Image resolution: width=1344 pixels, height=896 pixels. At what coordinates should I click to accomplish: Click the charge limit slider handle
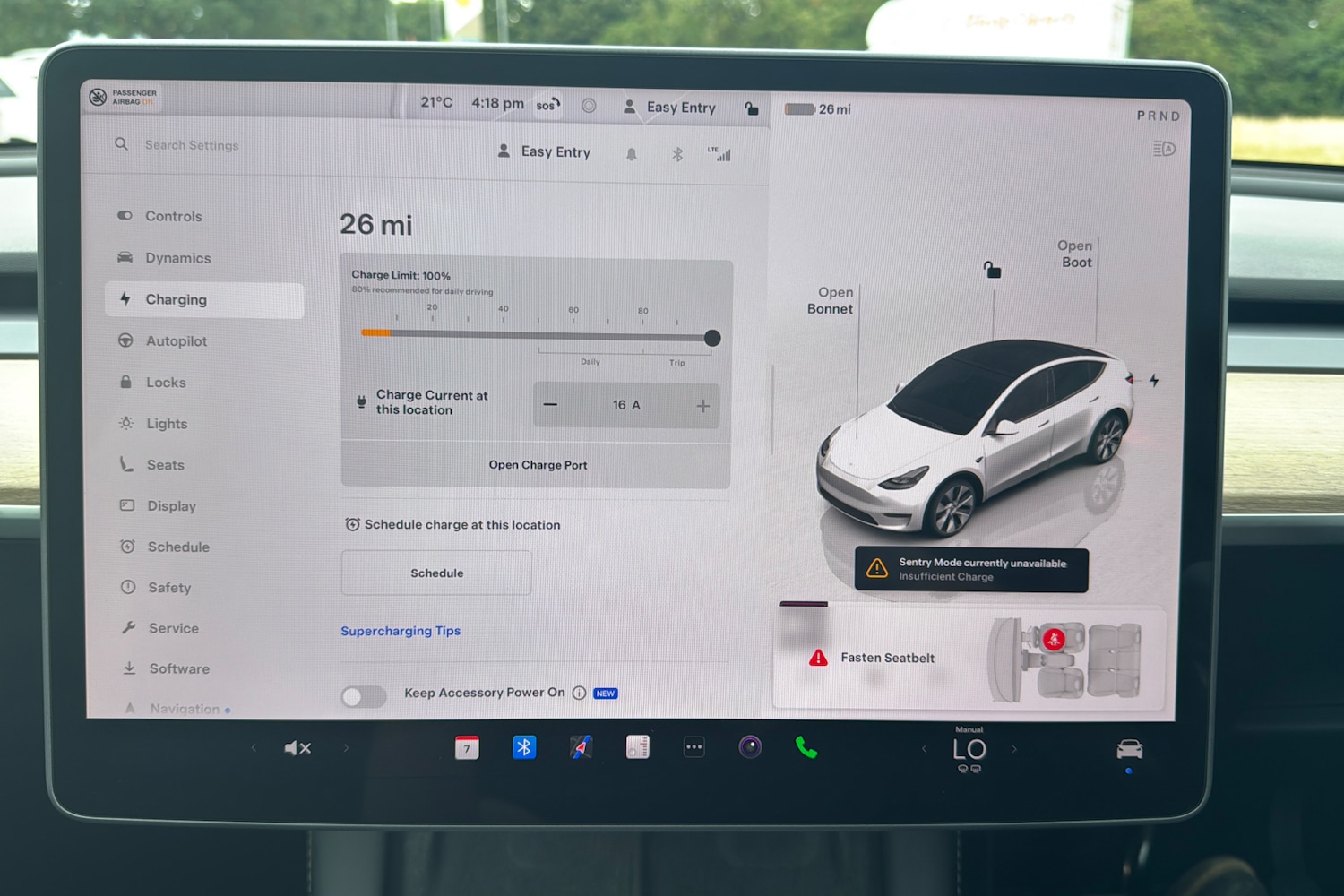coord(712,338)
